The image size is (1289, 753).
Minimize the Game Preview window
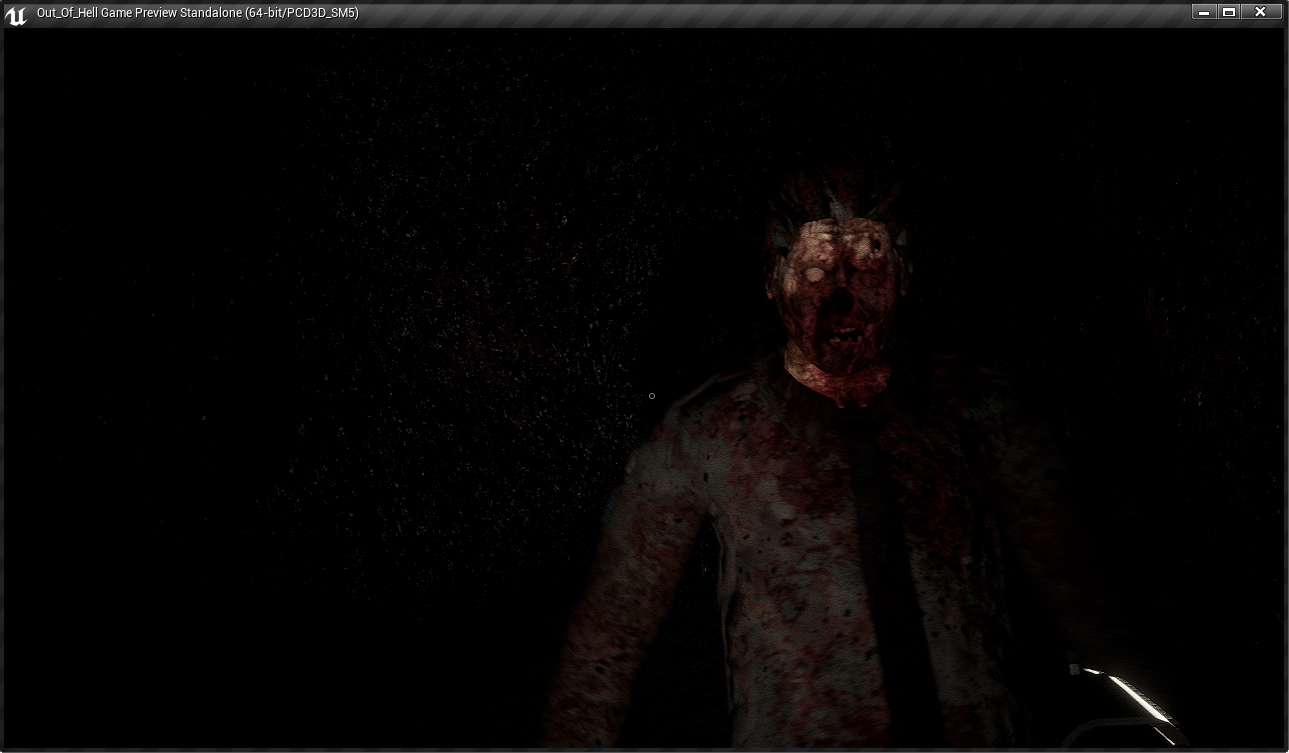[1203, 12]
